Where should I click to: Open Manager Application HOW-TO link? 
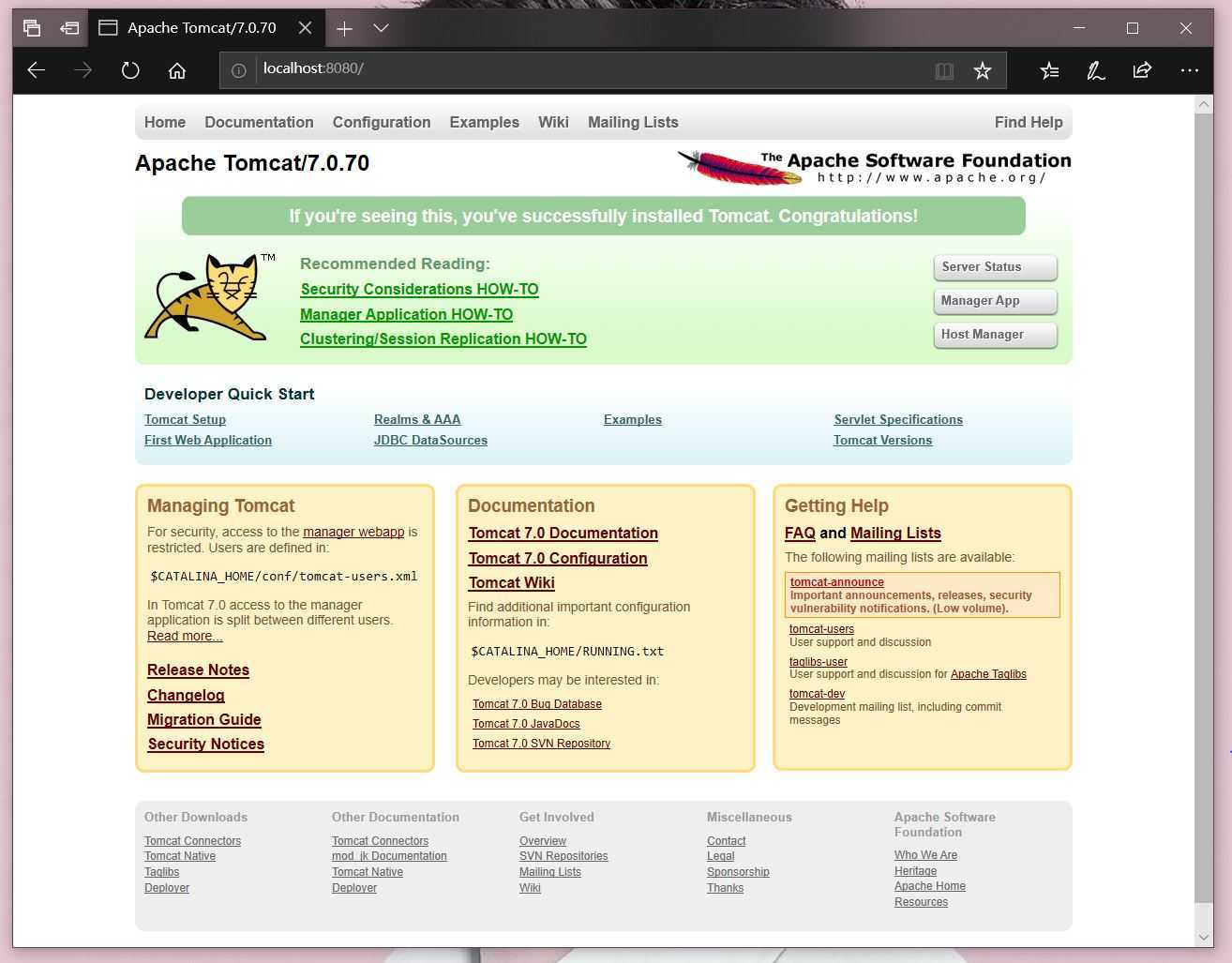pos(406,315)
